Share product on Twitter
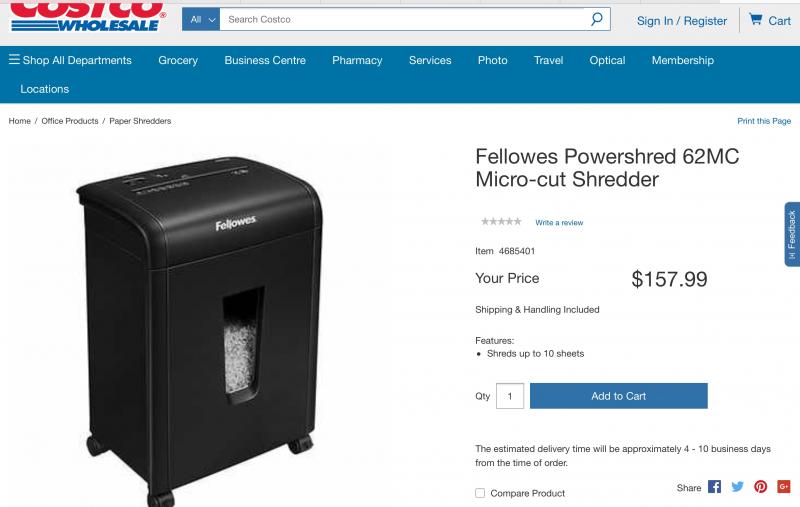Image resolution: width=800 pixels, height=507 pixels. coord(737,487)
